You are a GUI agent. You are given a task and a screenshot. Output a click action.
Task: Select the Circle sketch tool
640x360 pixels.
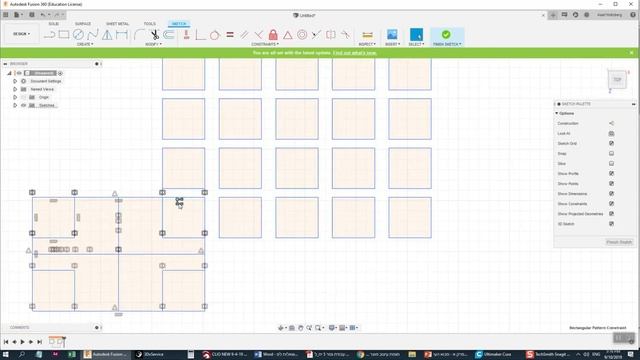[78, 35]
